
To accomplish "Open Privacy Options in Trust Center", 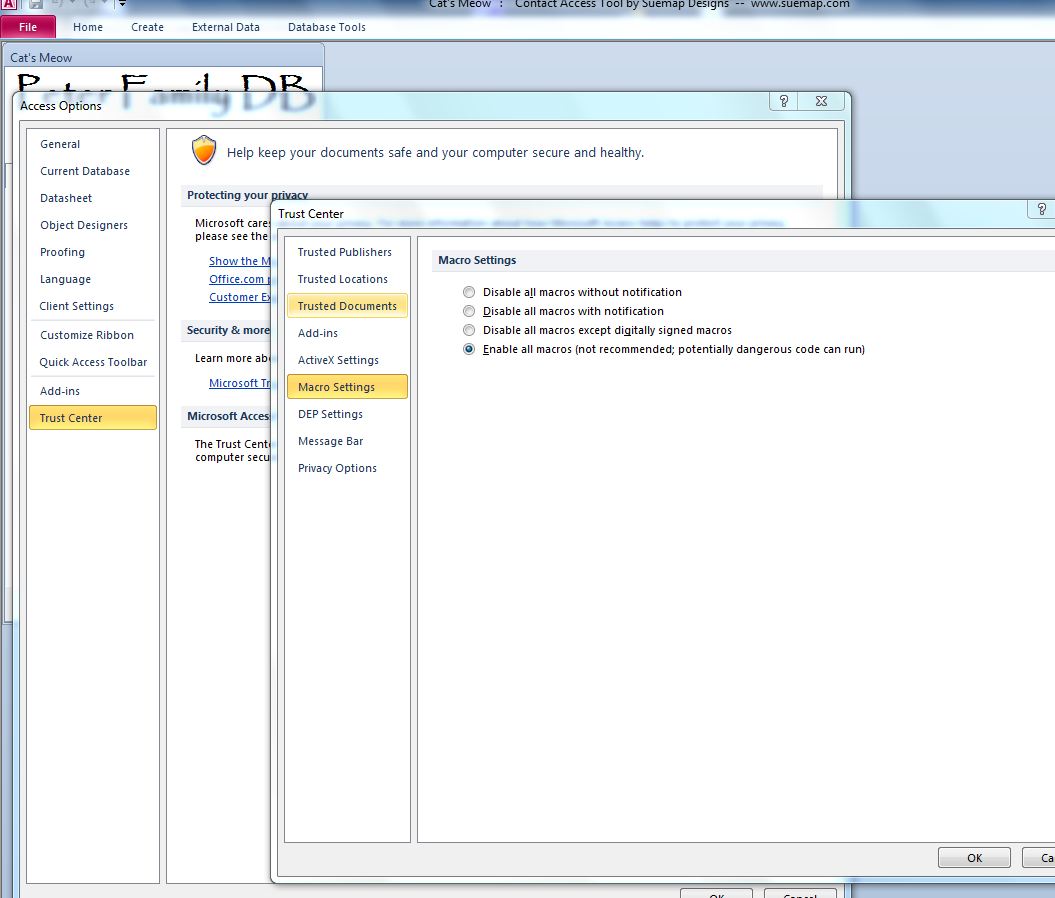I will (x=347, y=468).
